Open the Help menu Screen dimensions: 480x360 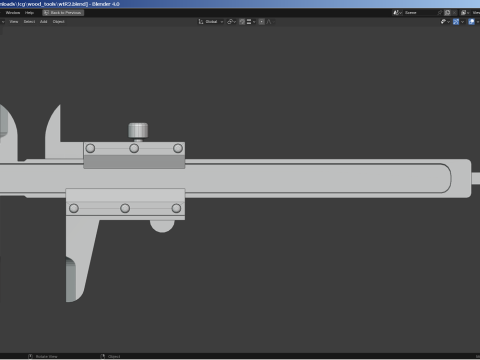(x=29, y=13)
